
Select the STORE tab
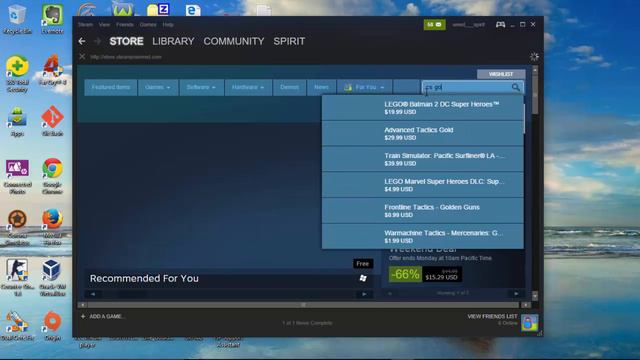127,41
